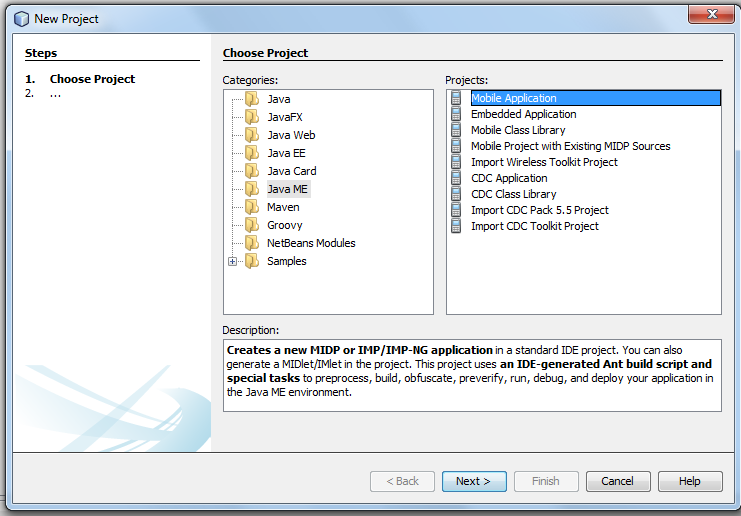Viewport: 741px width, 516px height.
Task: Select the NetBeans Modules category
Action: 311,243
